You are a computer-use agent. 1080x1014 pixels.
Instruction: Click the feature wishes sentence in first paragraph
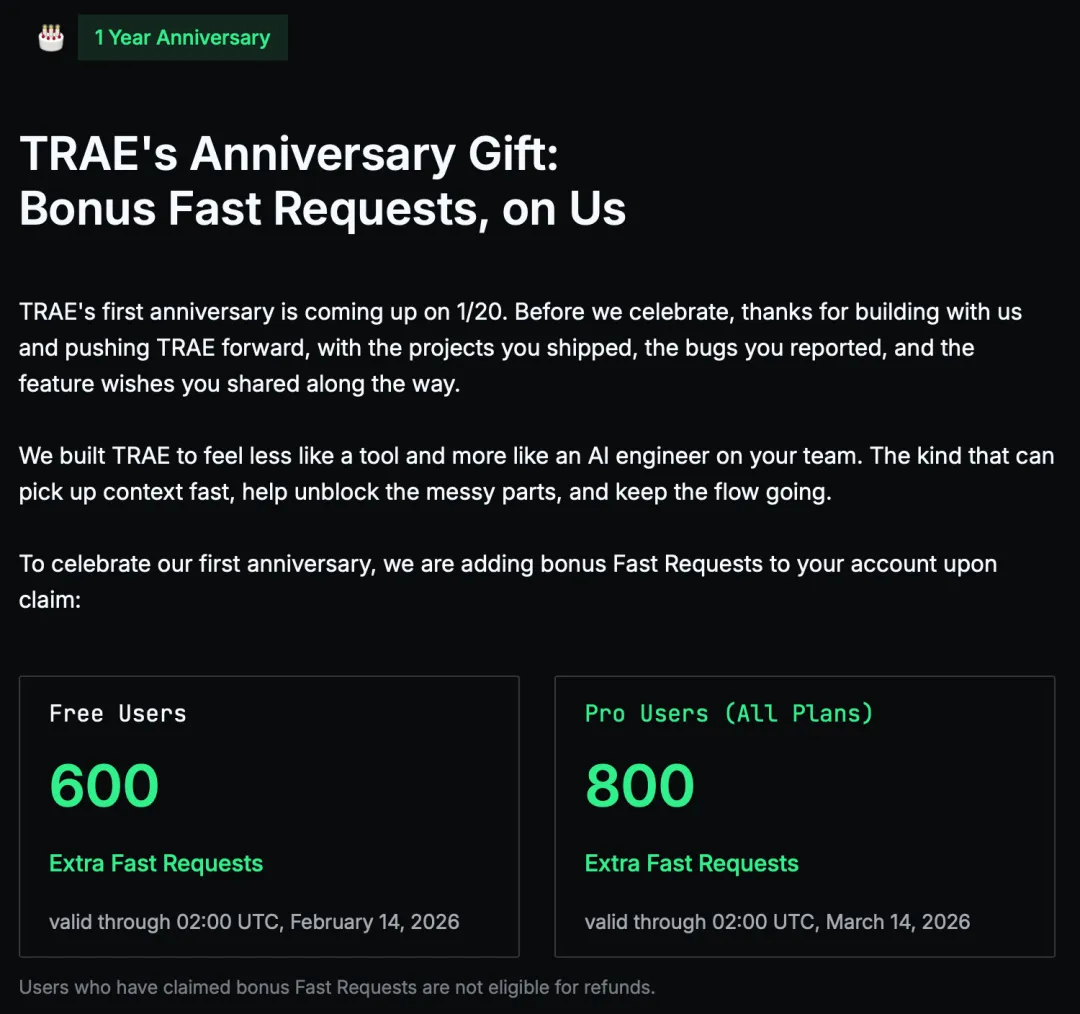tap(239, 384)
